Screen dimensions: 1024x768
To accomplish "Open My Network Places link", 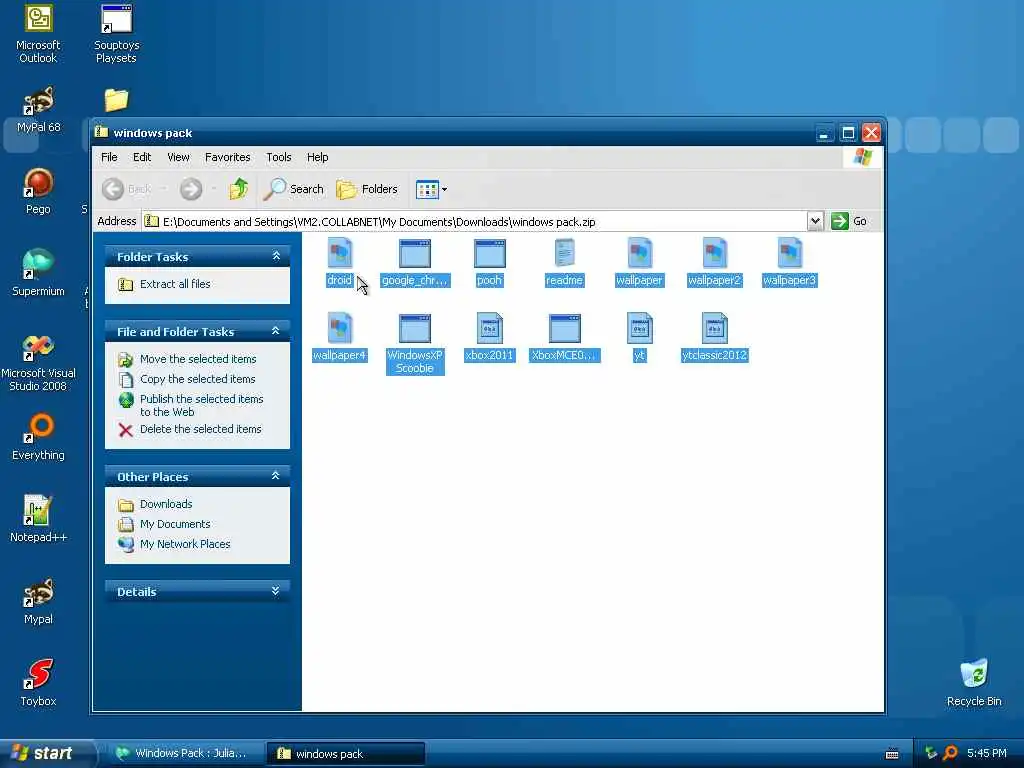I will (185, 544).
